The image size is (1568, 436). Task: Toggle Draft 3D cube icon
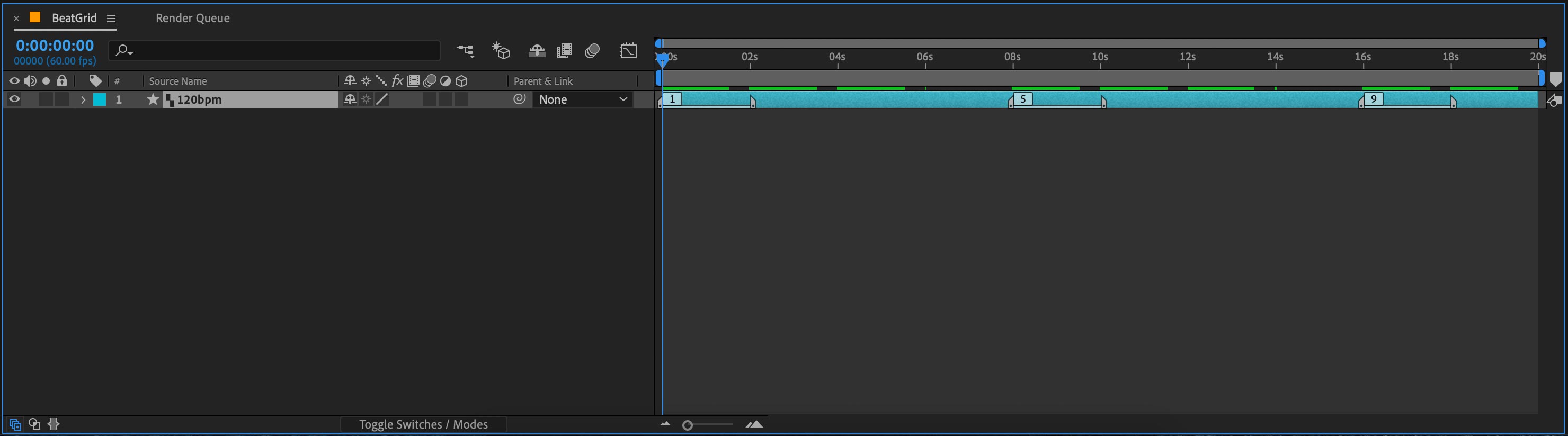click(x=501, y=51)
